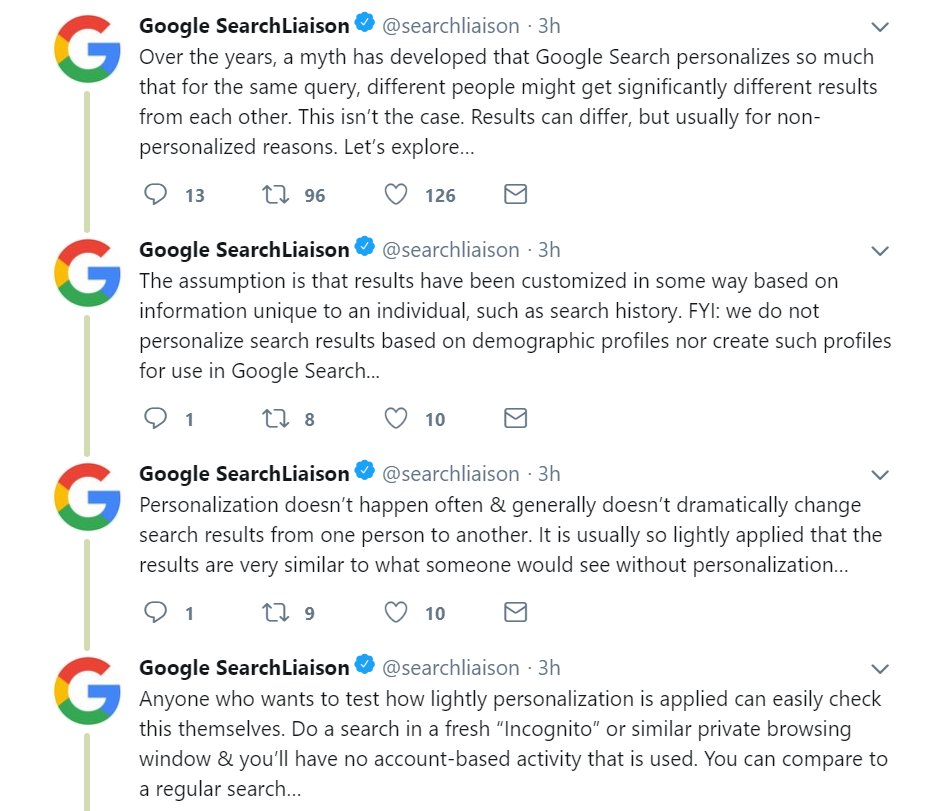Open the Google logo profile avatar
This screenshot has width=932, height=811.
click(88, 48)
